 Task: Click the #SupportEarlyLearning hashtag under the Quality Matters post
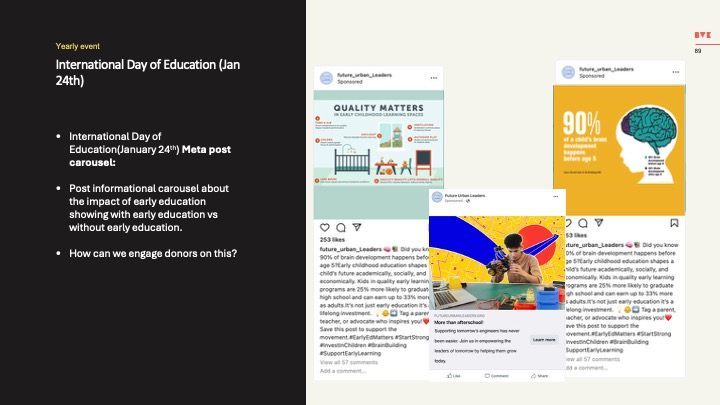(x=350, y=354)
